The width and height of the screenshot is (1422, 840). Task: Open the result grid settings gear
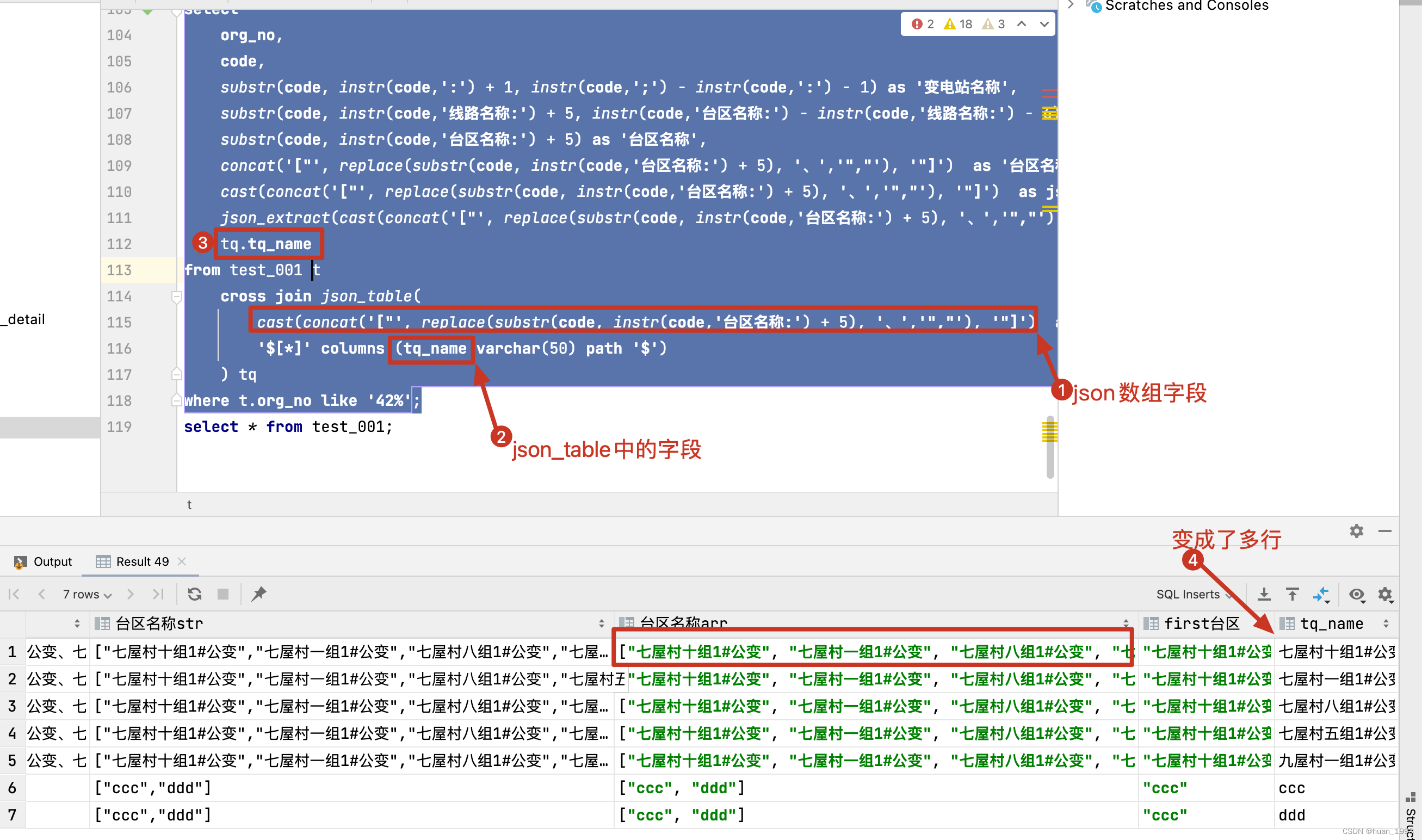click(x=1384, y=594)
